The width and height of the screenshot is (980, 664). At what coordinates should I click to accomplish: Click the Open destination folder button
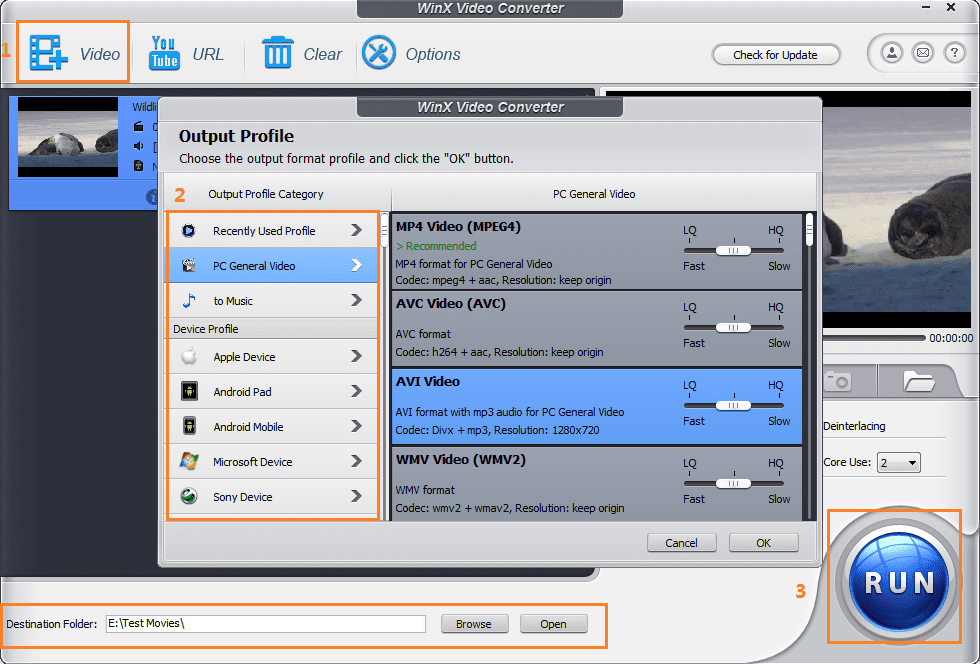pos(553,624)
